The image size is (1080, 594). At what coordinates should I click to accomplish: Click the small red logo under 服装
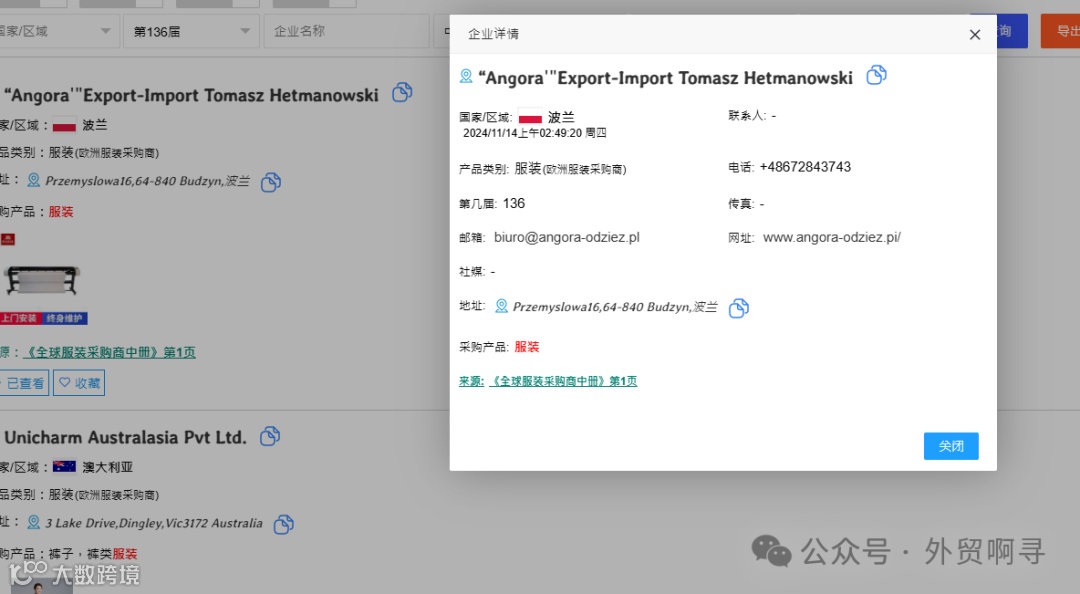[8, 239]
